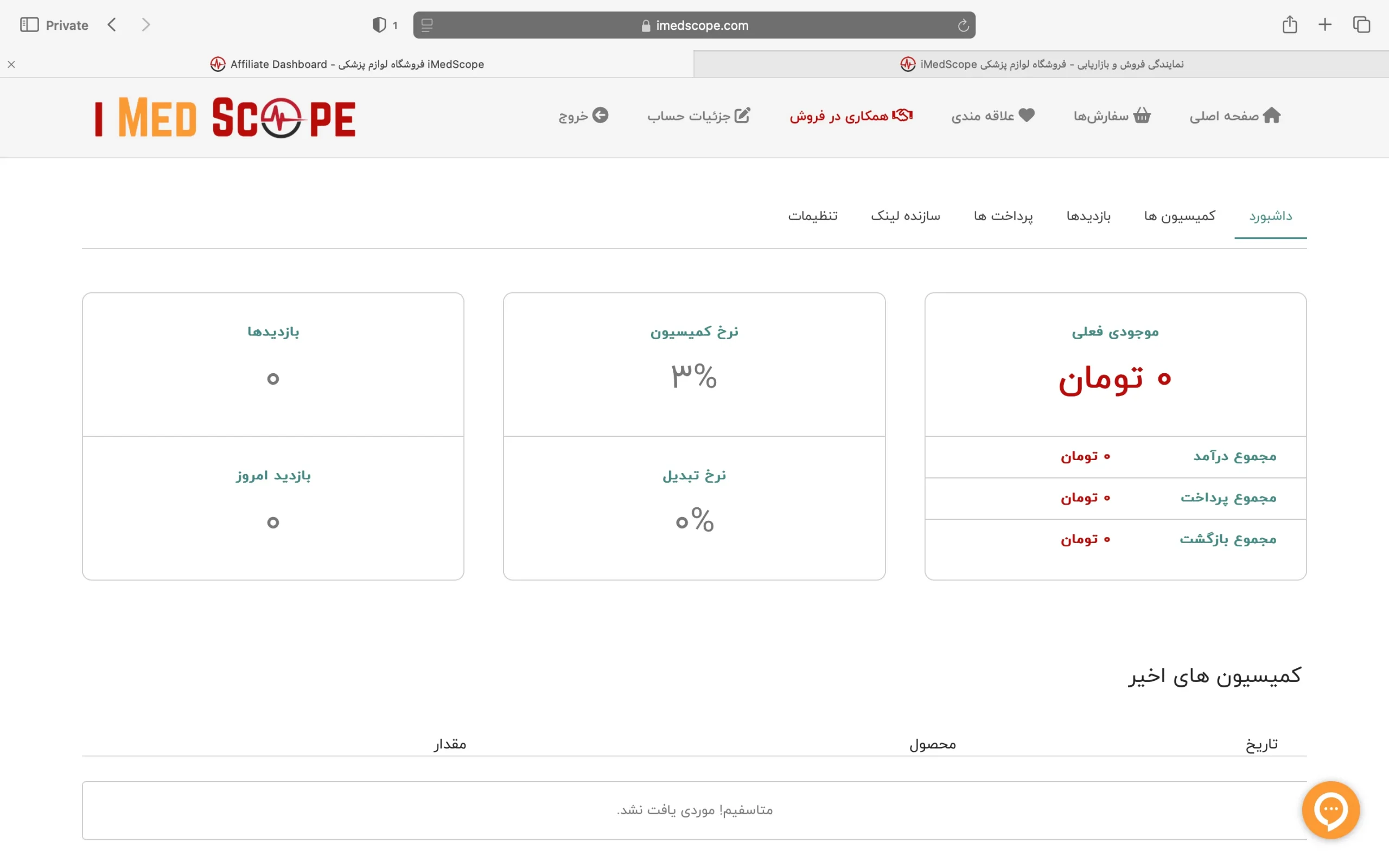Reload the page with the refresh icon
This screenshot has height=868, width=1389.
point(963,25)
